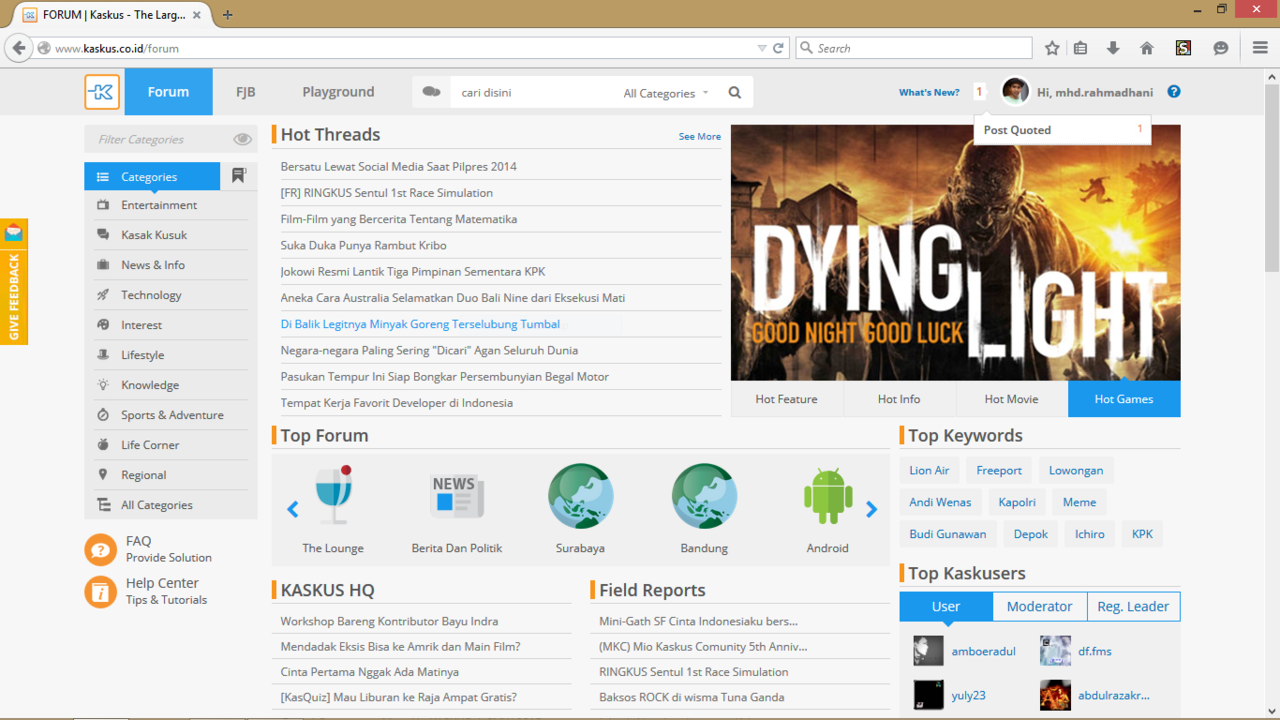Viewport: 1280px width, 720px height.
Task: Reload the page with refresh icon
Action: (778, 48)
